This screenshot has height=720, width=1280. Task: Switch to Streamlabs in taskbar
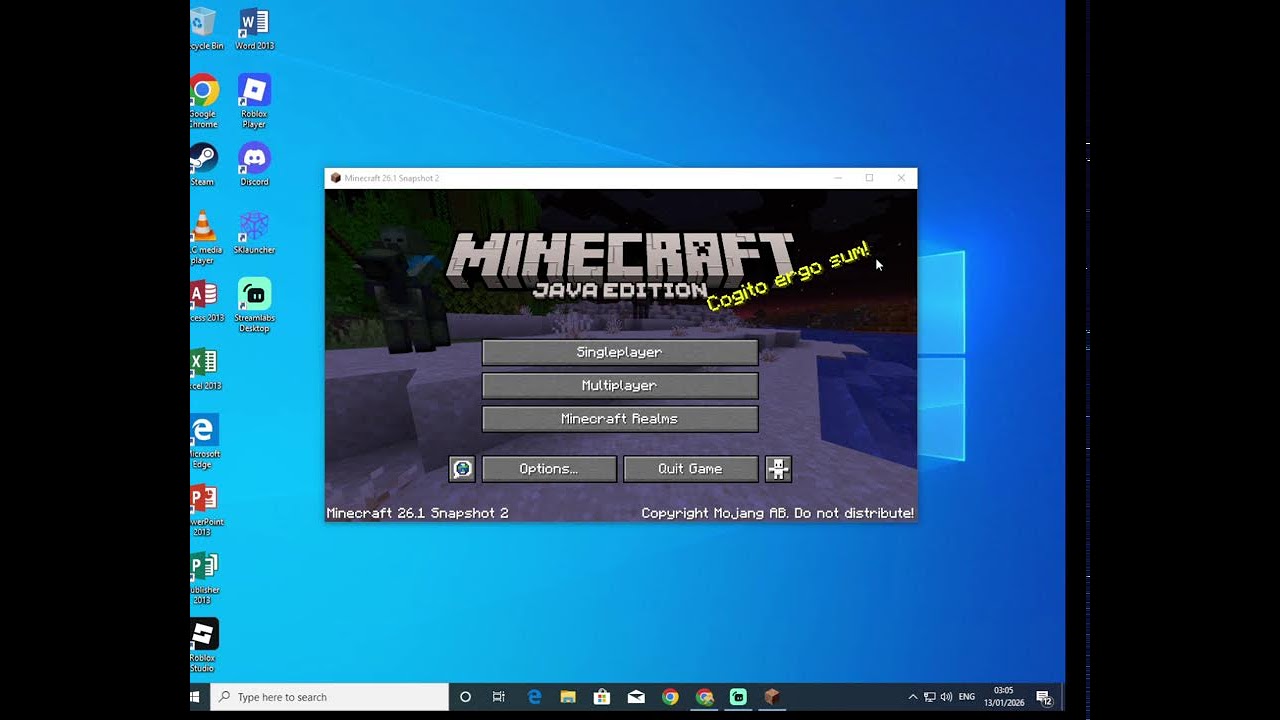pos(738,697)
